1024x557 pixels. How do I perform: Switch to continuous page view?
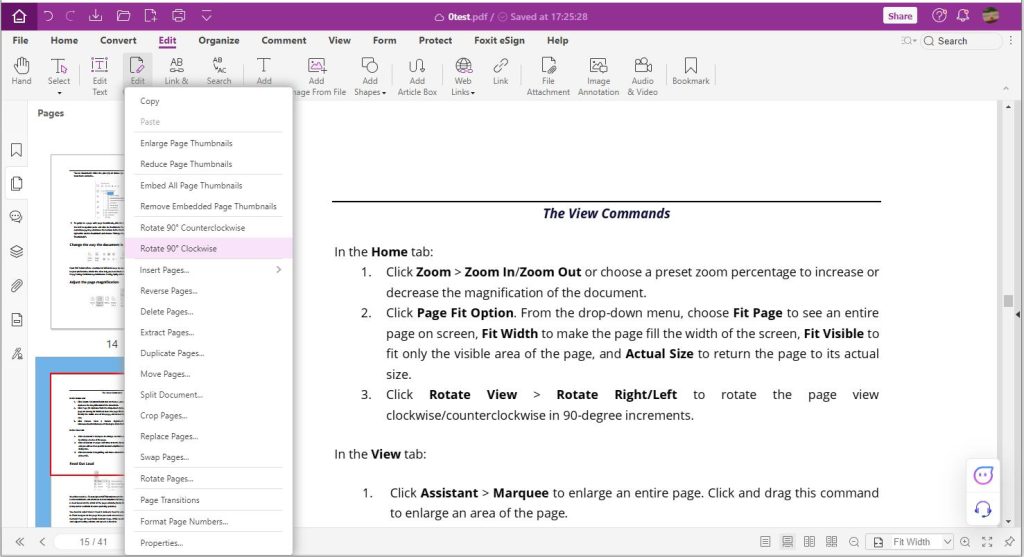click(x=788, y=542)
